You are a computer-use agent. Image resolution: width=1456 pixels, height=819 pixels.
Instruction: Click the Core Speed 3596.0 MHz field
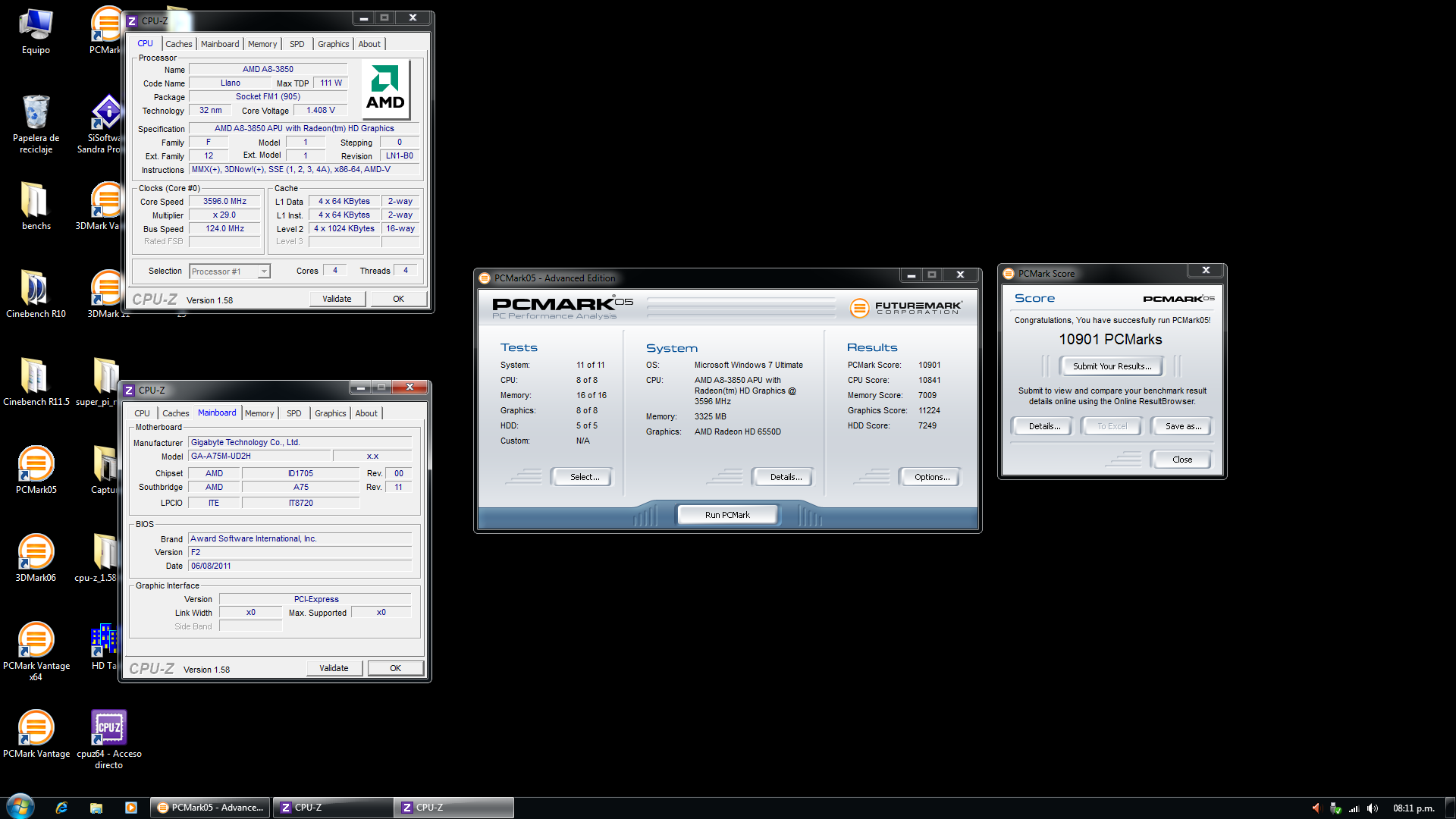(x=224, y=202)
